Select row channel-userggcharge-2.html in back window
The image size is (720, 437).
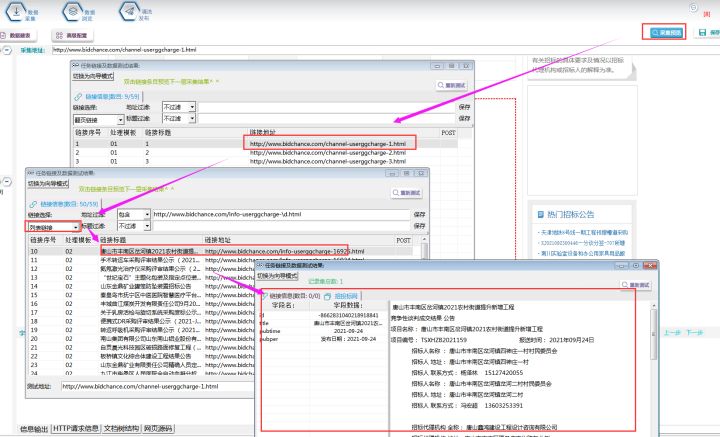coord(265,152)
